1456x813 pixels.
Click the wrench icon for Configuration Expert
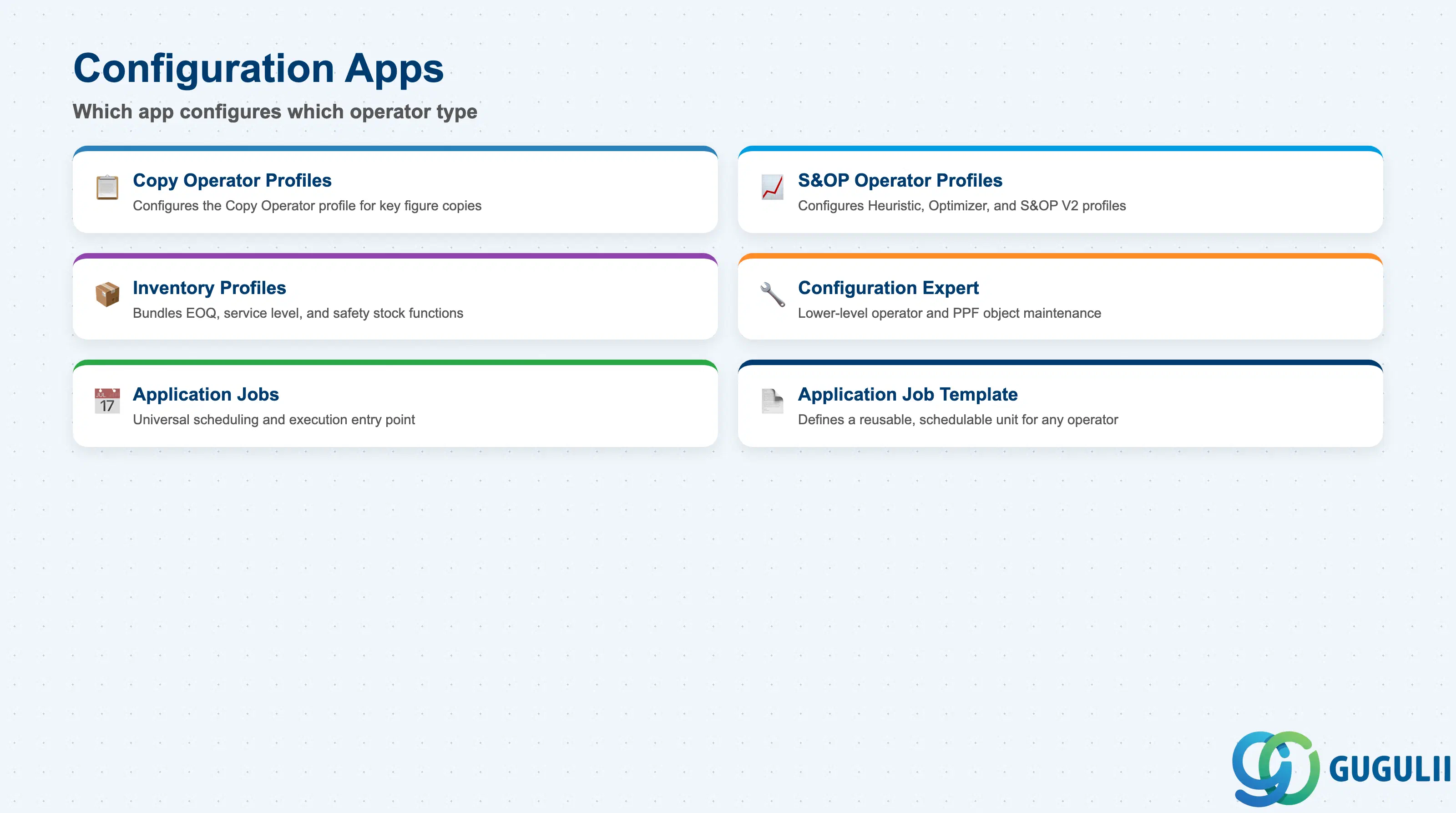(772, 295)
